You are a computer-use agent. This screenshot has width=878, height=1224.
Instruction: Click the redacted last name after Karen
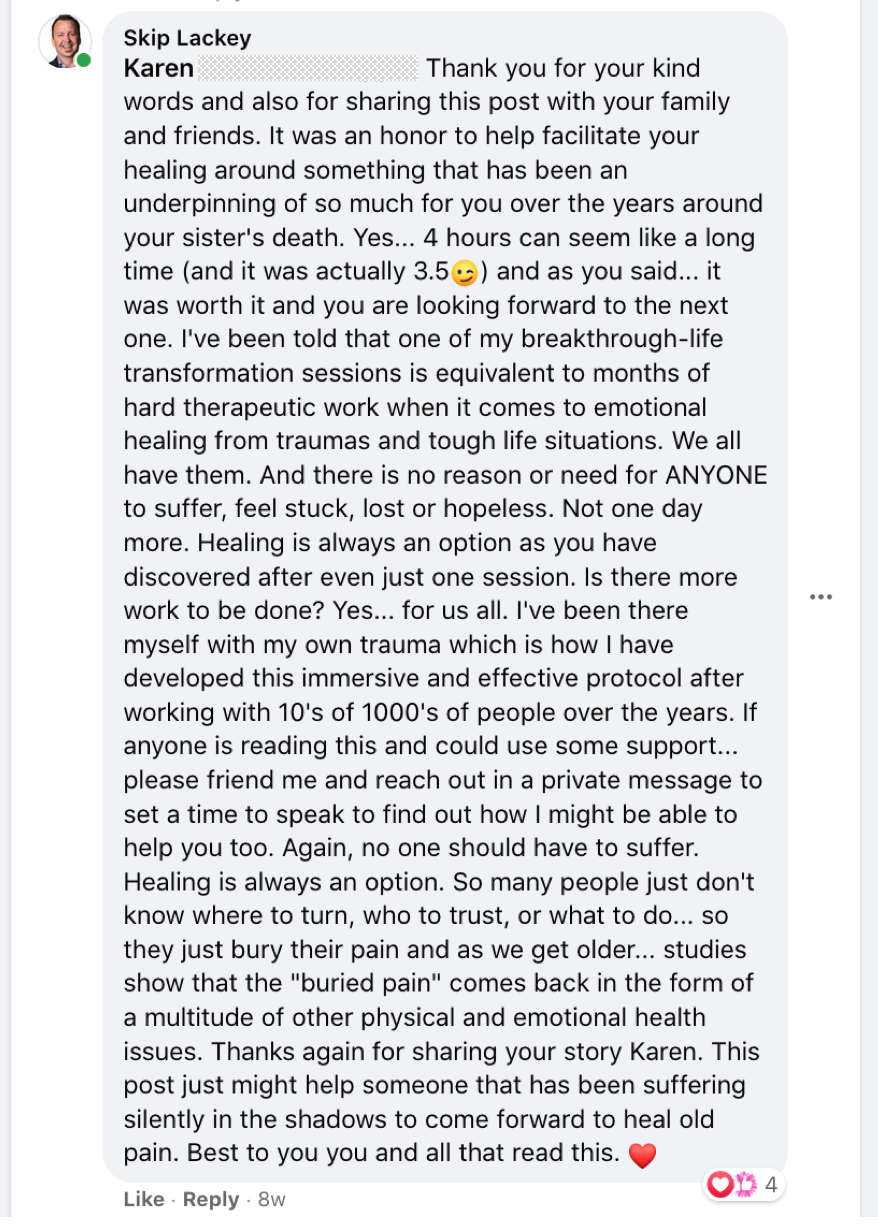coord(307,68)
